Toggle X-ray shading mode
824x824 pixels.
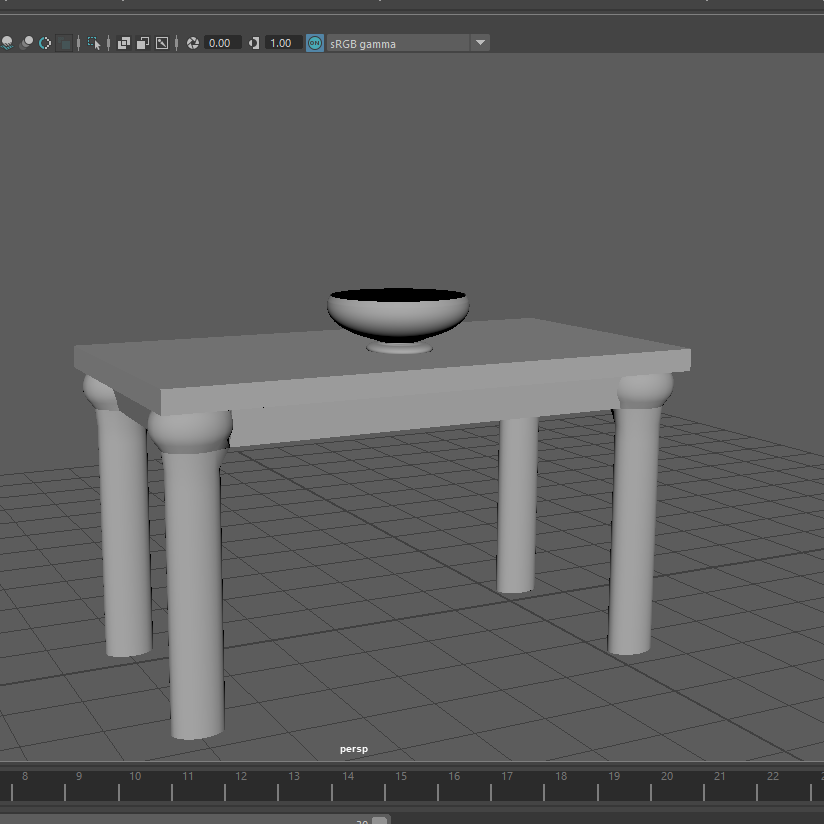point(124,43)
